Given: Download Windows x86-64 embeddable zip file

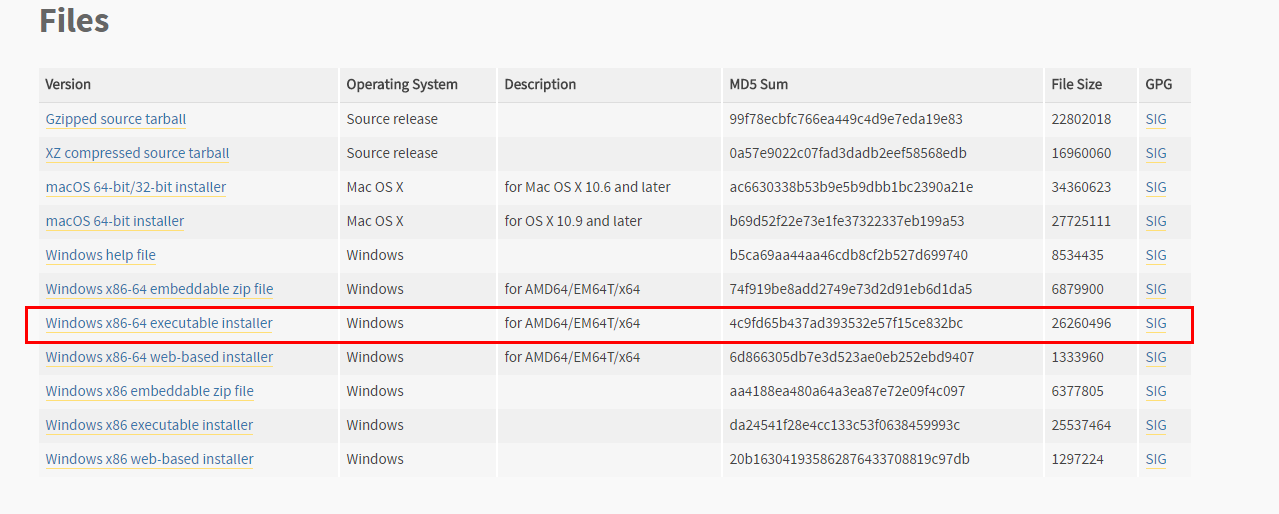Looking at the screenshot, I should (x=159, y=289).
